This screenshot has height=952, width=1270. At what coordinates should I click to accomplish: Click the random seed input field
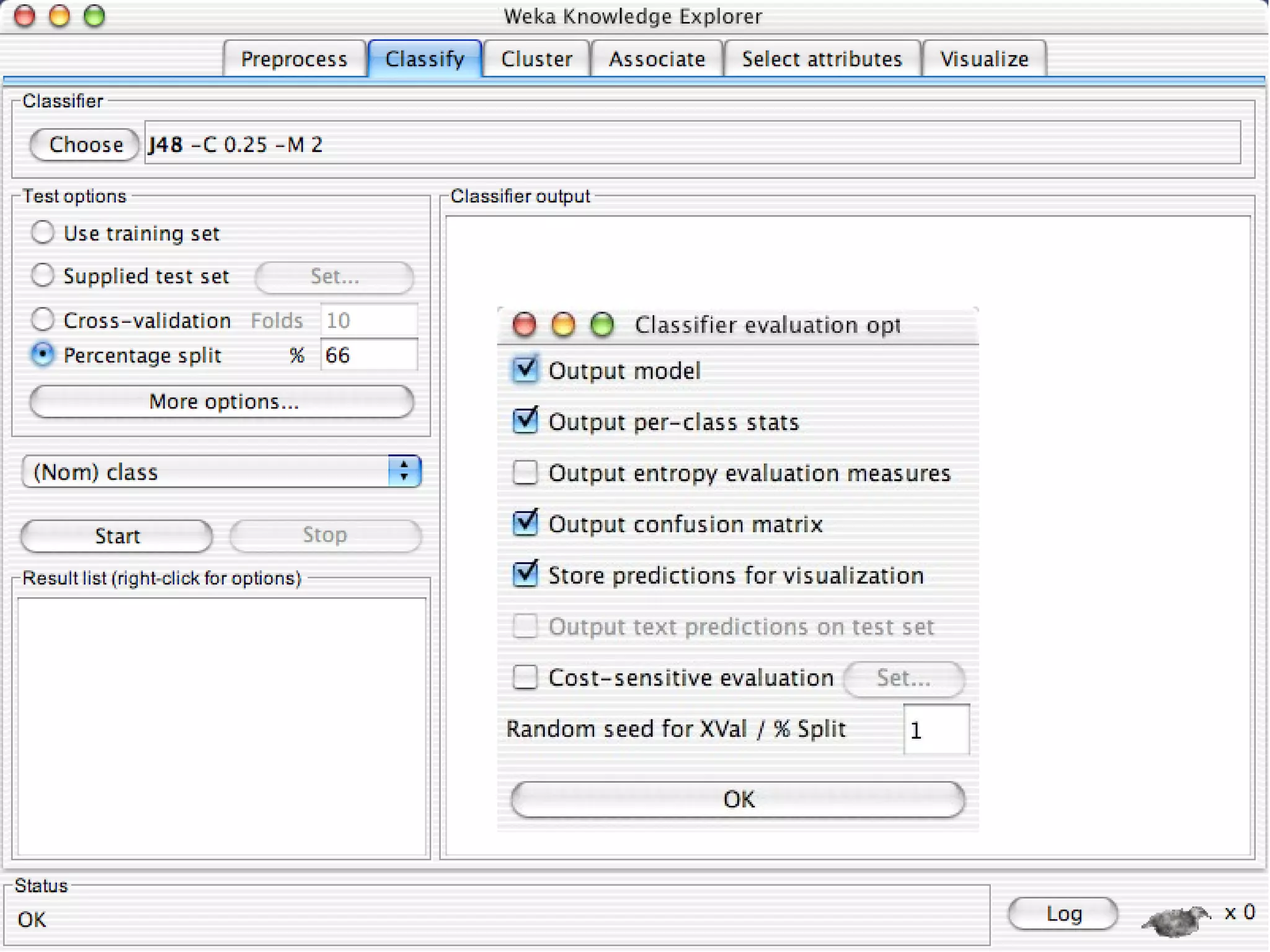tap(936, 730)
